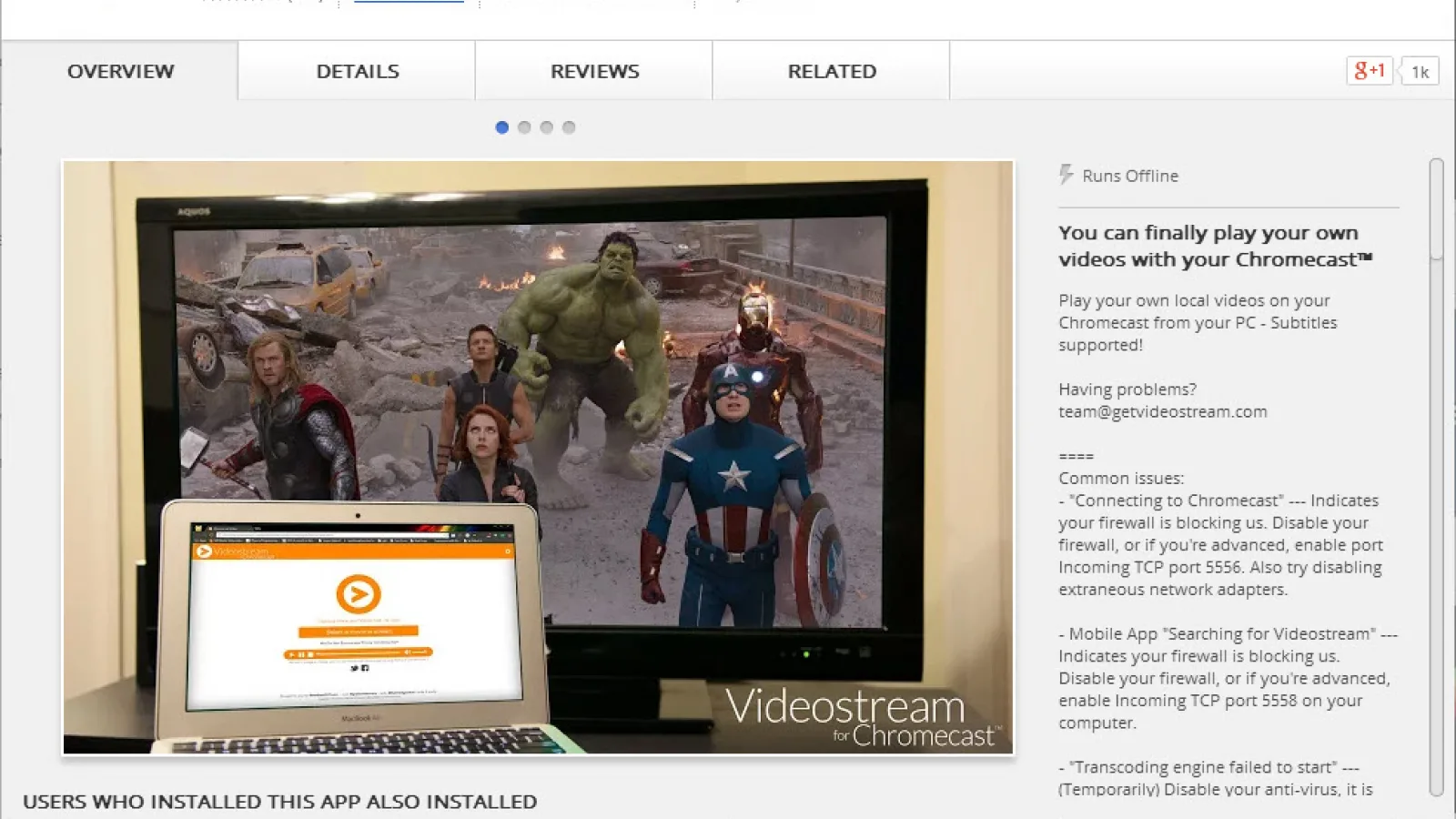This screenshot has height=819, width=1456.
Task: Click the Google +1 button
Action: tap(1370, 71)
